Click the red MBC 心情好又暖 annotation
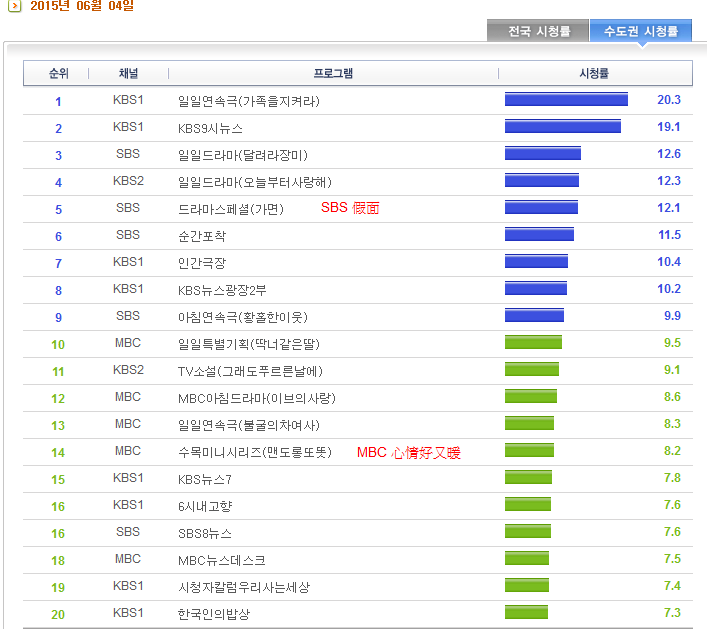The width and height of the screenshot is (707, 629). pos(409,452)
